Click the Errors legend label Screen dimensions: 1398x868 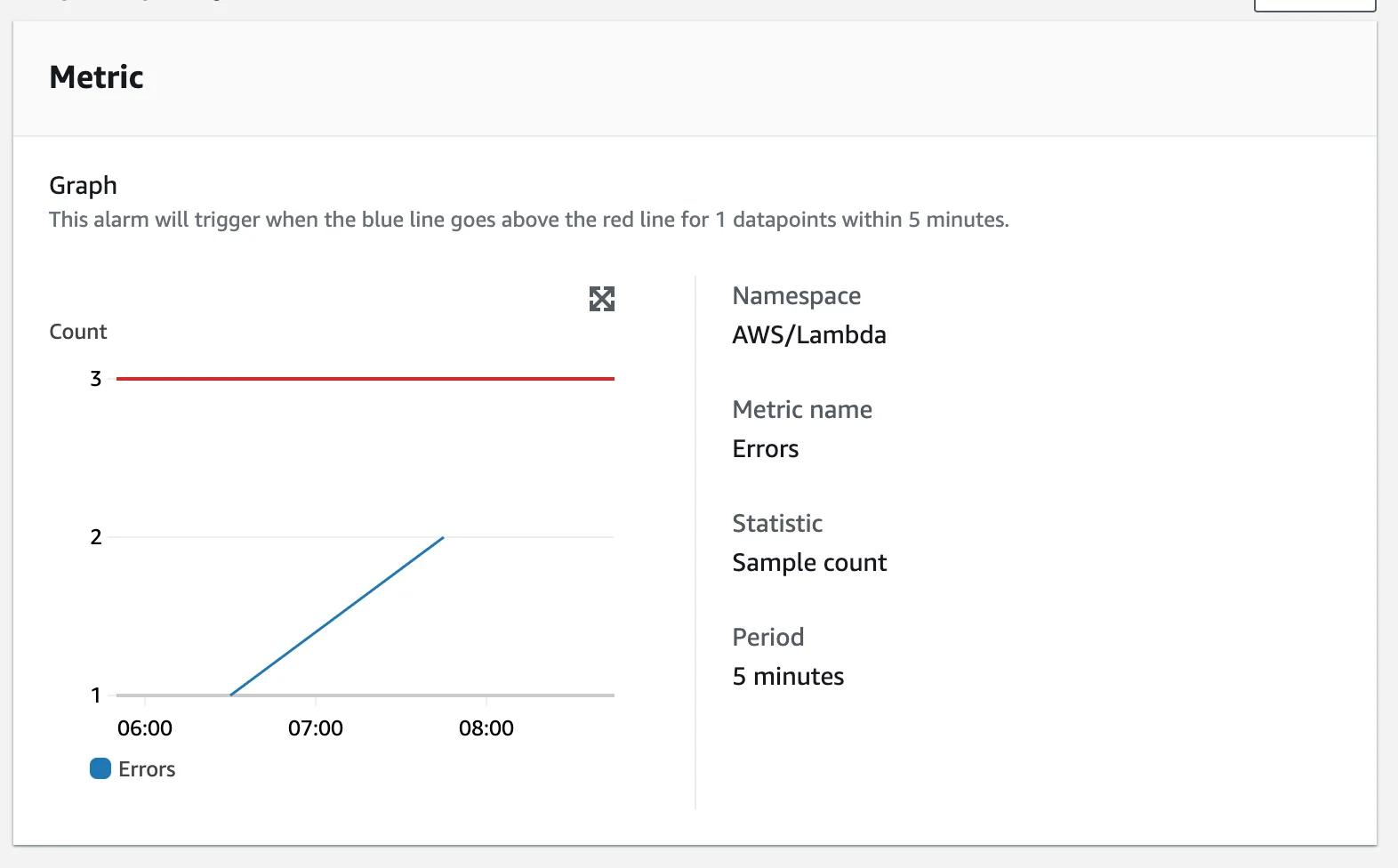click(147, 769)
